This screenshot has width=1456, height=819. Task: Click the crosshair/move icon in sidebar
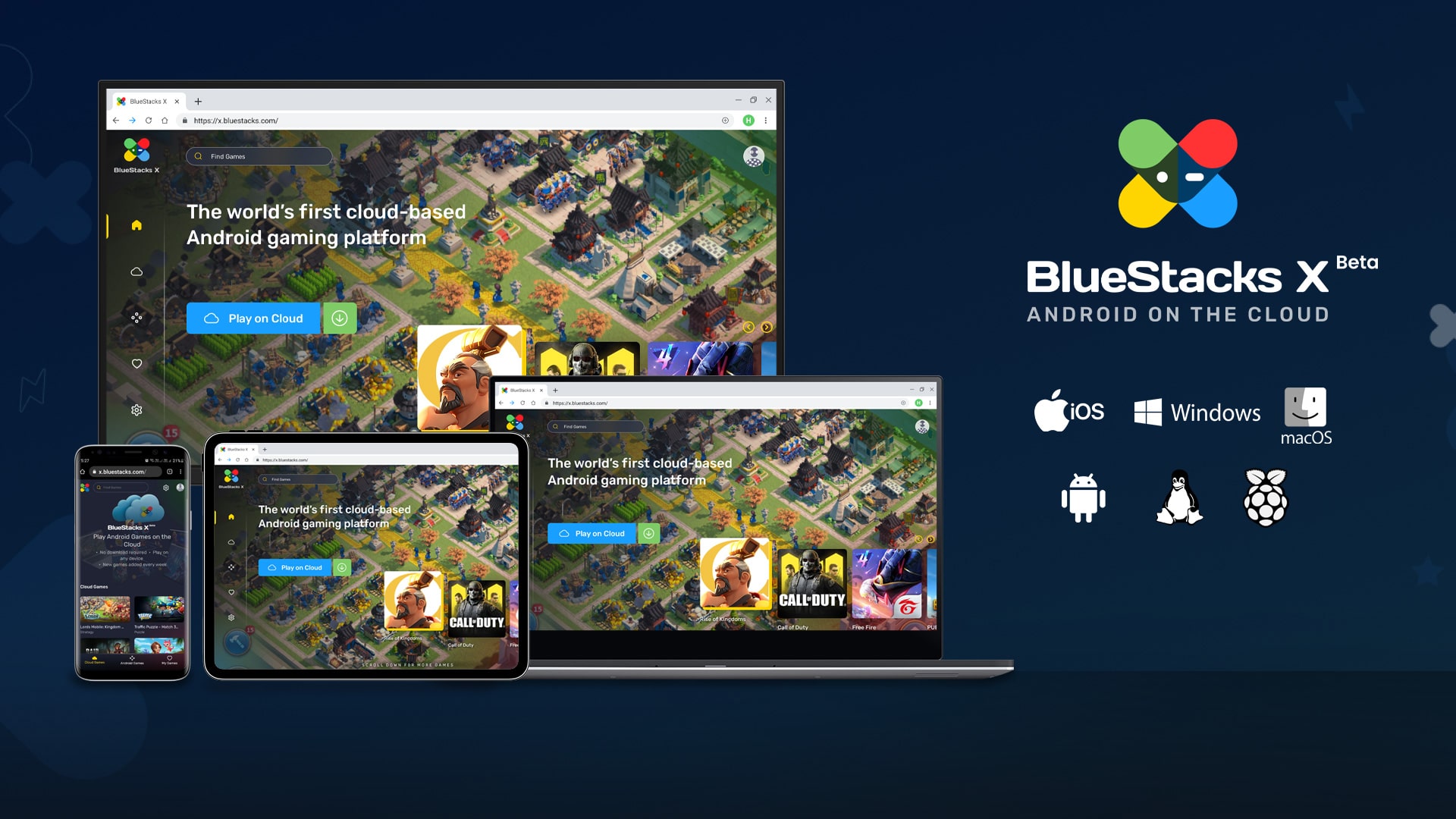coord(136,318)
